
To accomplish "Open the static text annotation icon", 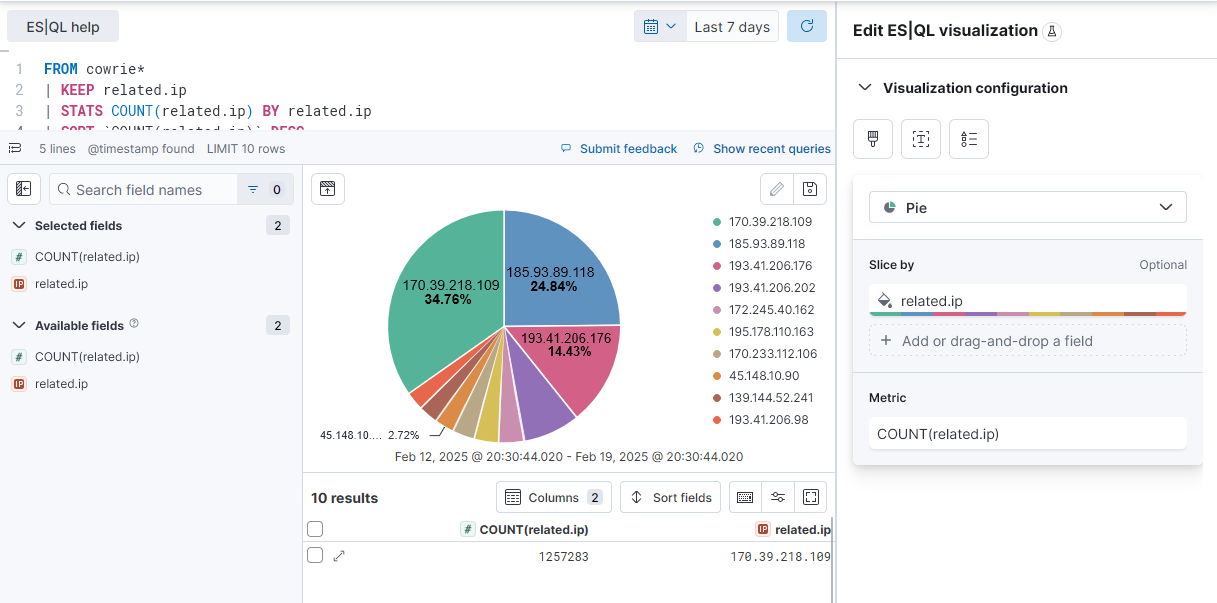I will point(920,138).
